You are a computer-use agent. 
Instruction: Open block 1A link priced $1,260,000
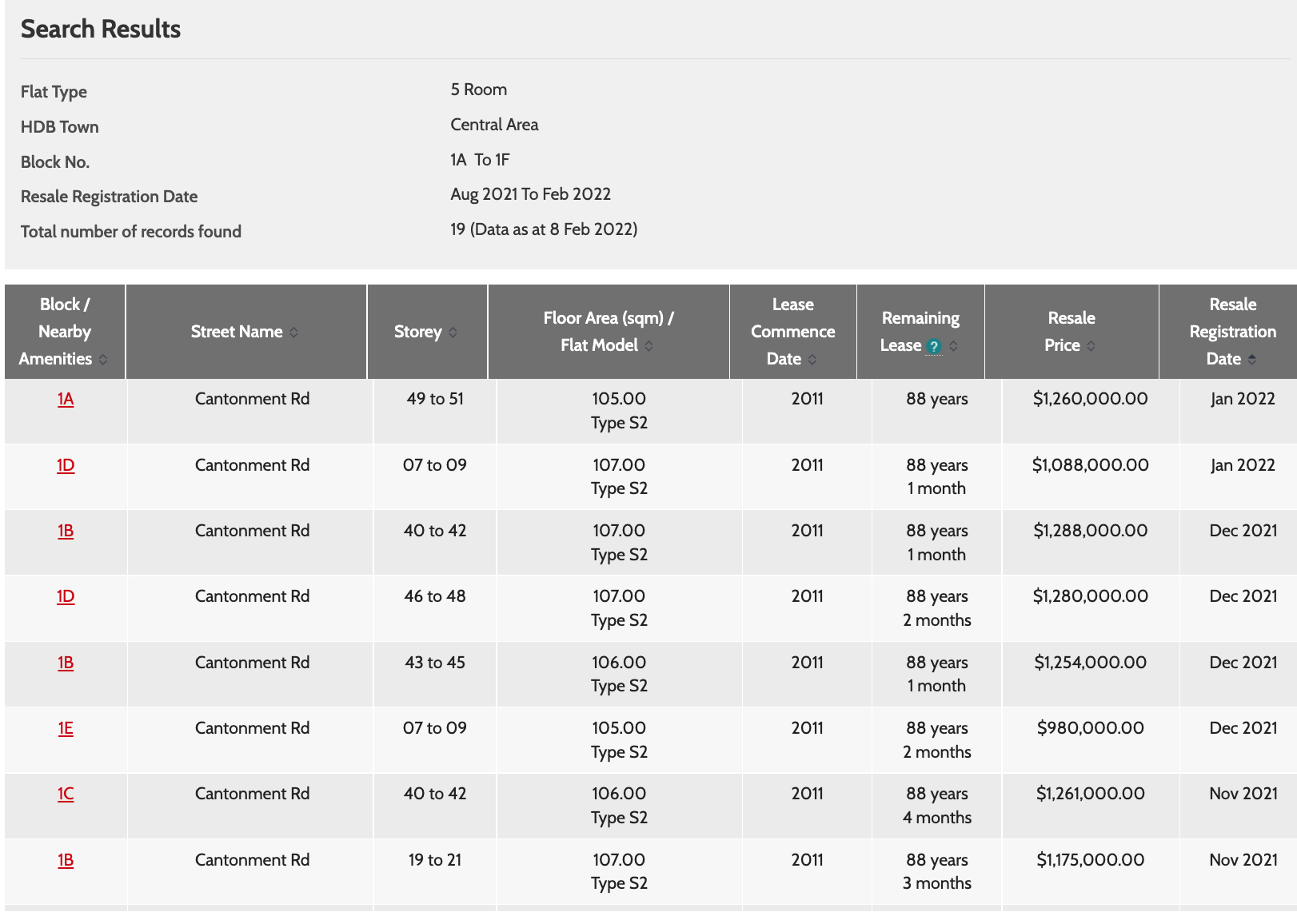click(x=66, y=399)
